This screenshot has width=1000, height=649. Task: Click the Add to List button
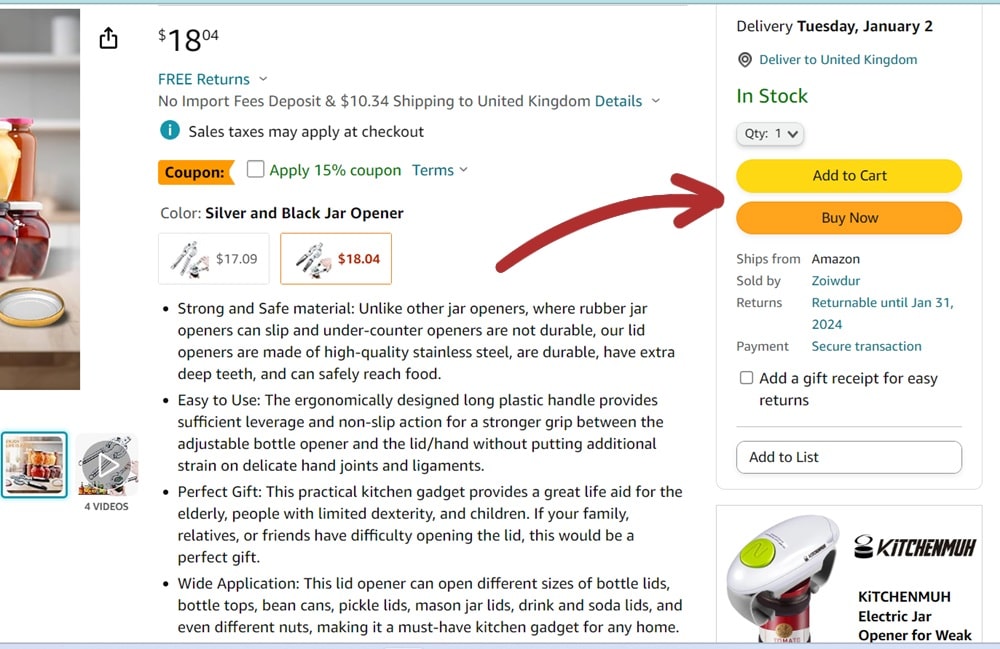coord(849,457)
